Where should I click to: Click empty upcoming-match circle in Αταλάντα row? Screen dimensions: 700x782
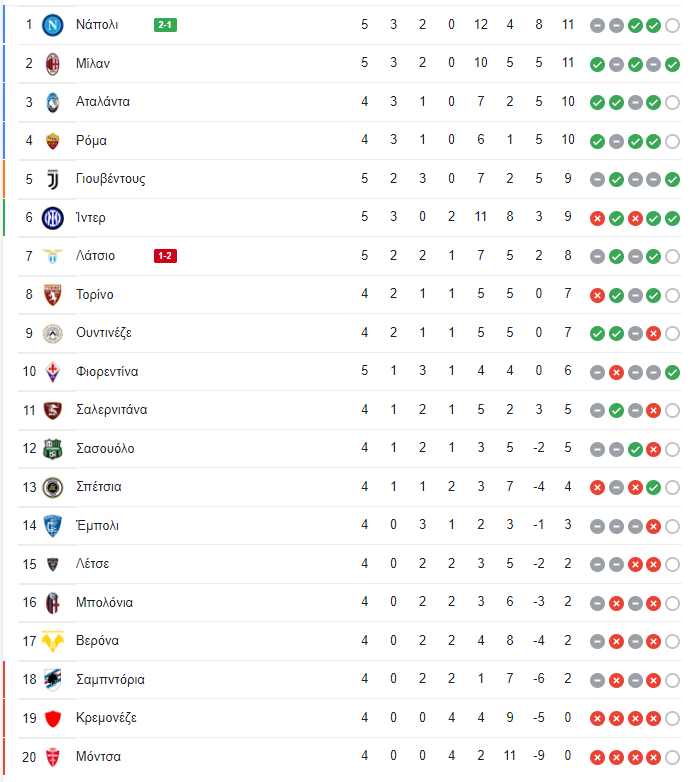coord(672,102)
